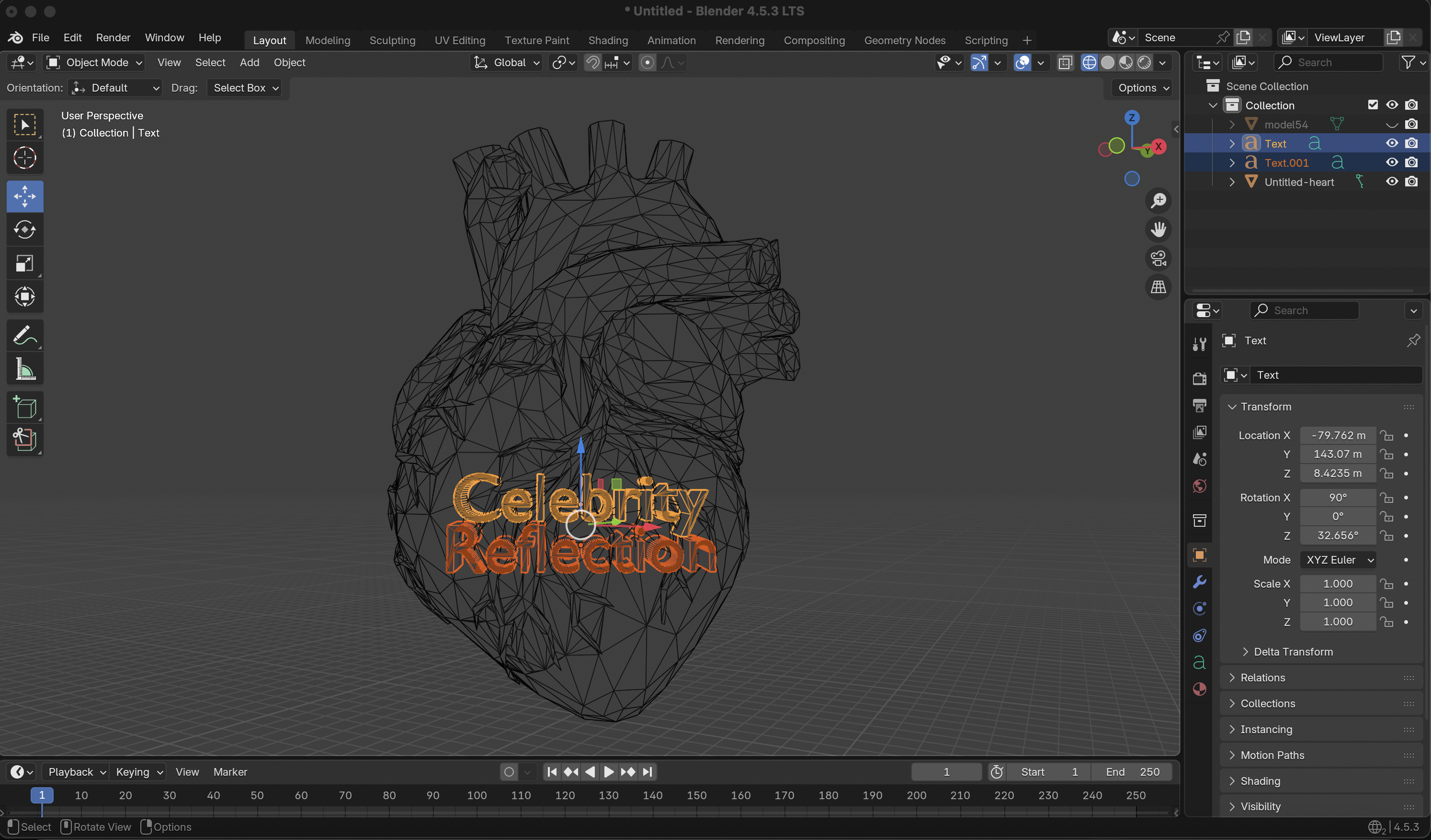Toggle viewport visibility of Untitled-heart

(x=1392, y=182)
